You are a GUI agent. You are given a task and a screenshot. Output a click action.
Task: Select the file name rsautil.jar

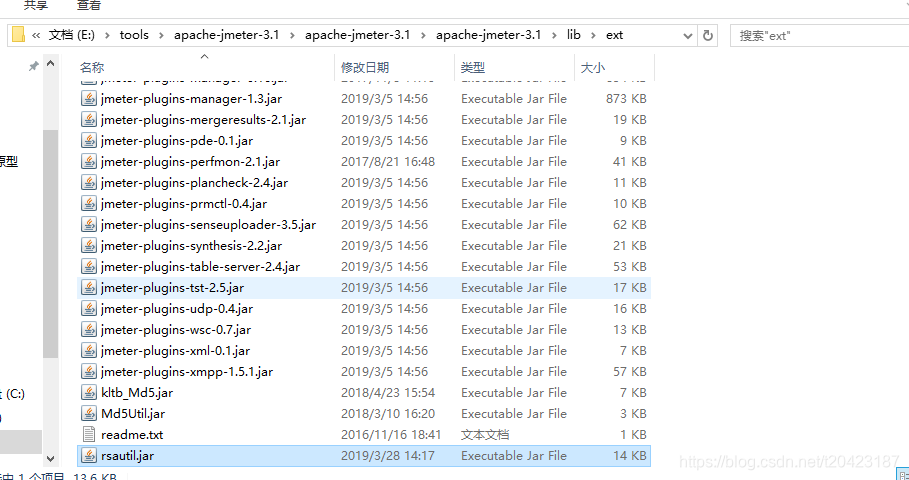click(x=128, y=456)
